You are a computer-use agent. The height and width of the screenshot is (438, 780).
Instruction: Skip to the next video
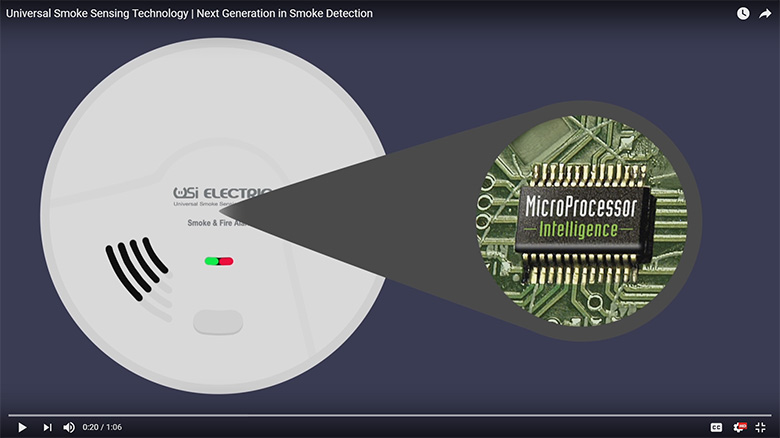47,427
